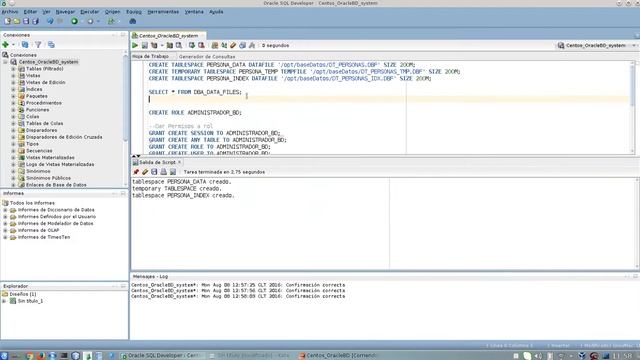This screenshot has height=360, width=640.
Task: Open dropdown arrow beside New Connection
Action: (x=13, y=44)
